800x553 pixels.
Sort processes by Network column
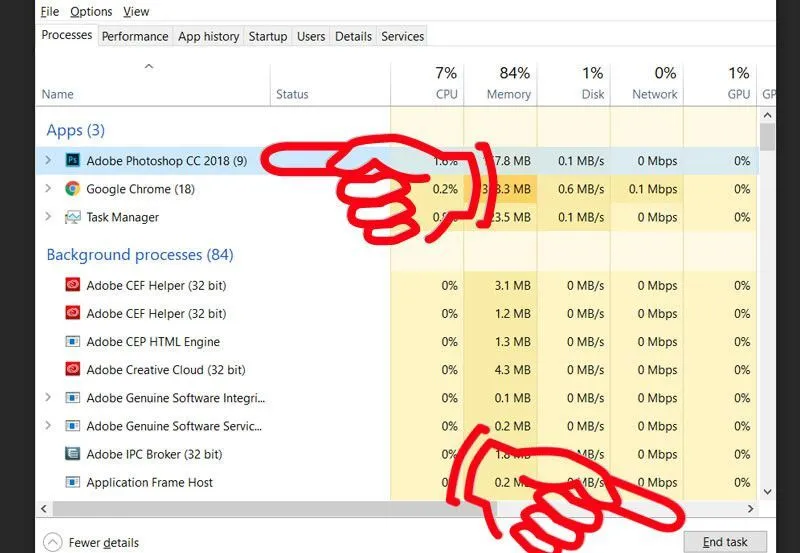point(647,84)
